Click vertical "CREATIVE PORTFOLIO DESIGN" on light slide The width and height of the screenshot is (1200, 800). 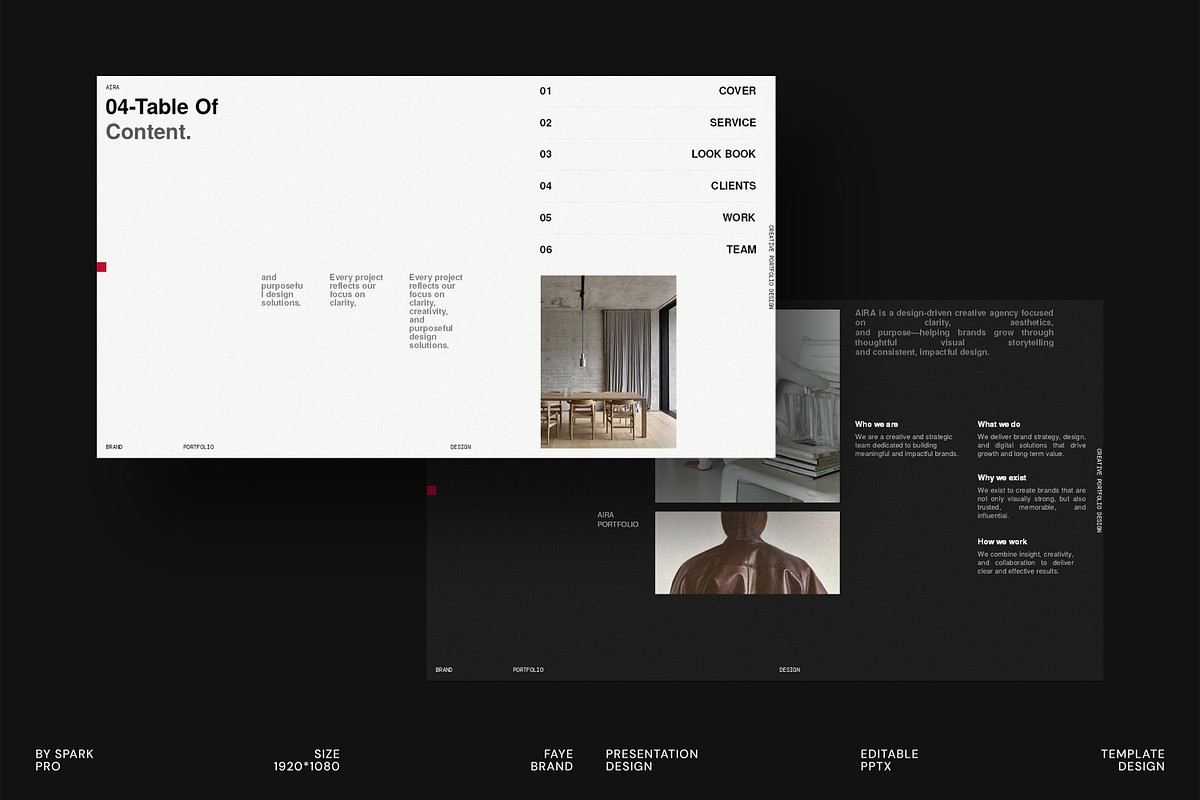coord(771,267)
